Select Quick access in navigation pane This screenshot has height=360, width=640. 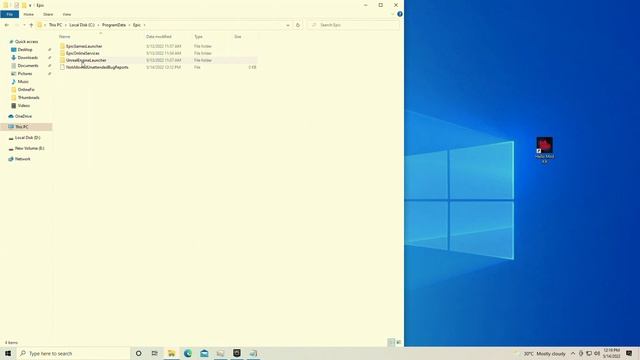(x=26, y=42)
